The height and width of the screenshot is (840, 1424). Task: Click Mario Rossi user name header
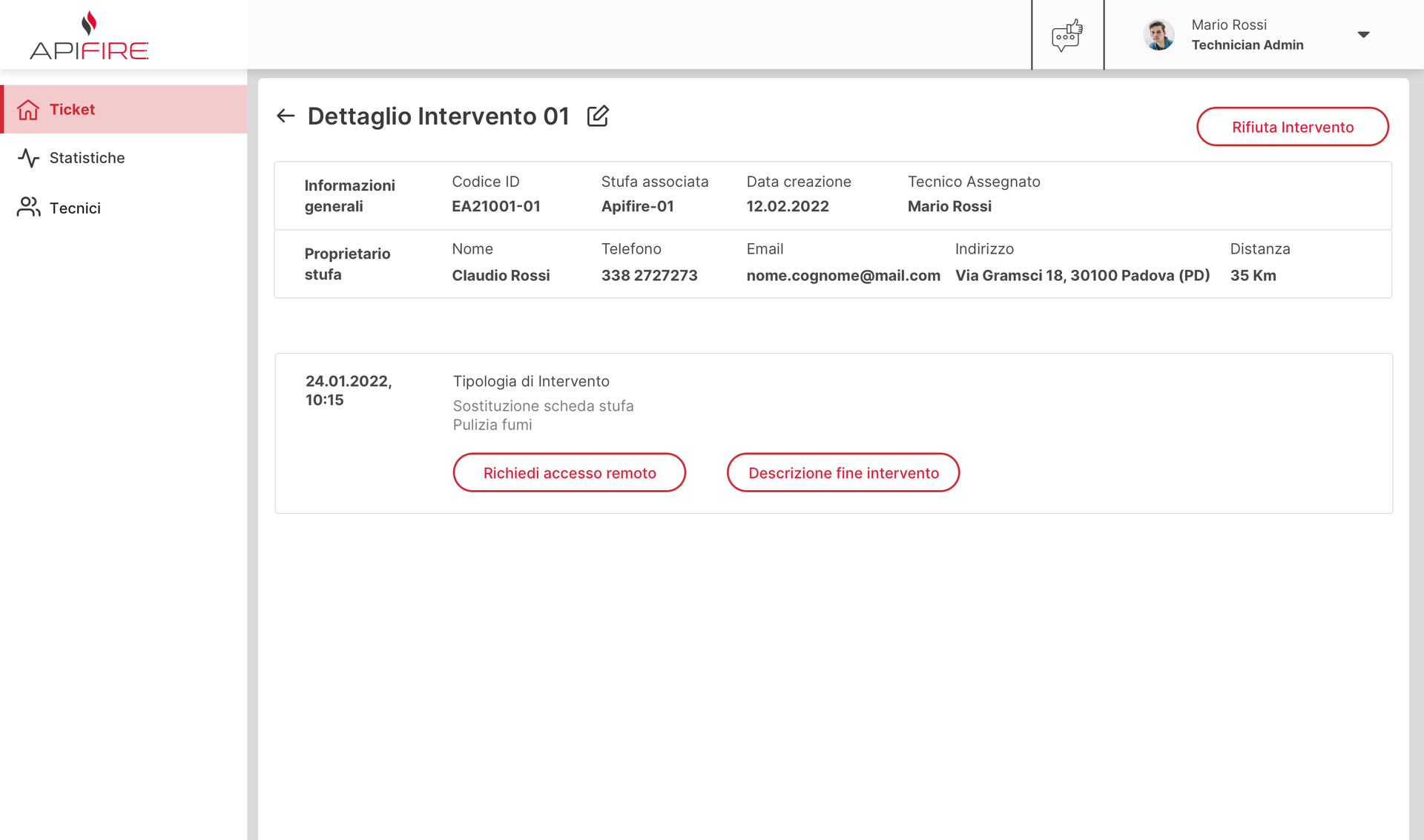(x=1229, y=25)
